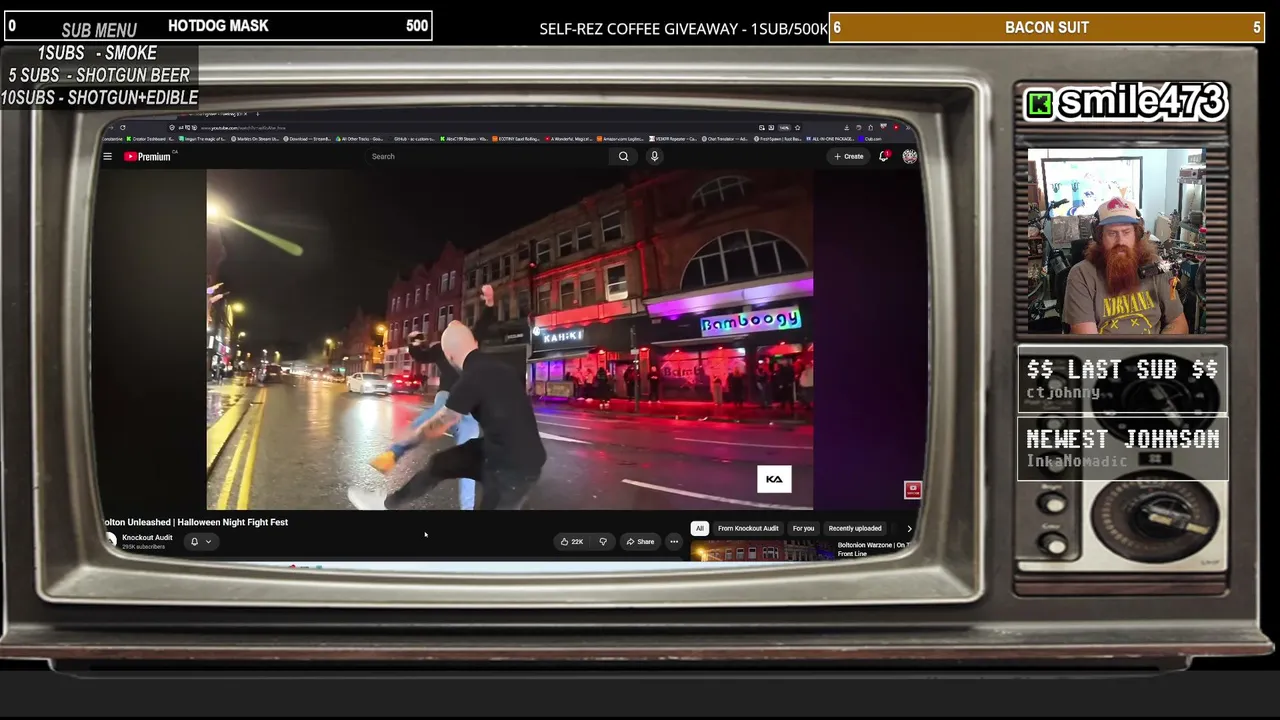Viewport: 1280px width, 720px height.
Task: Select the From Knockout Audit chip
Action: tap(748, 528)
